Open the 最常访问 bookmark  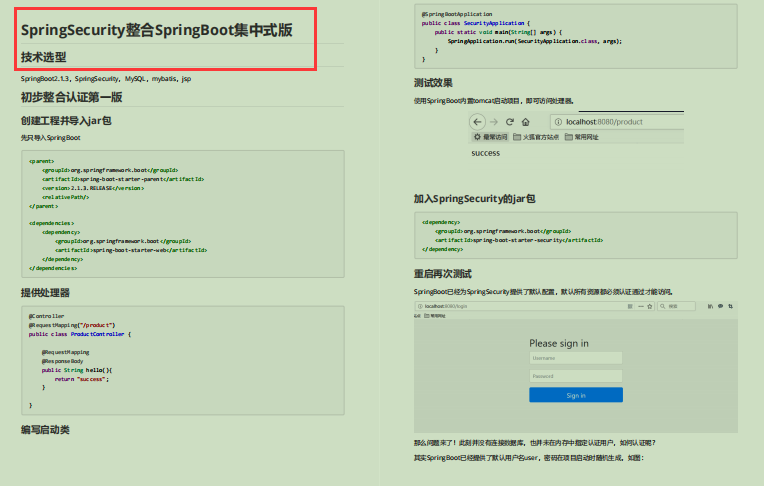pos(490,137)
